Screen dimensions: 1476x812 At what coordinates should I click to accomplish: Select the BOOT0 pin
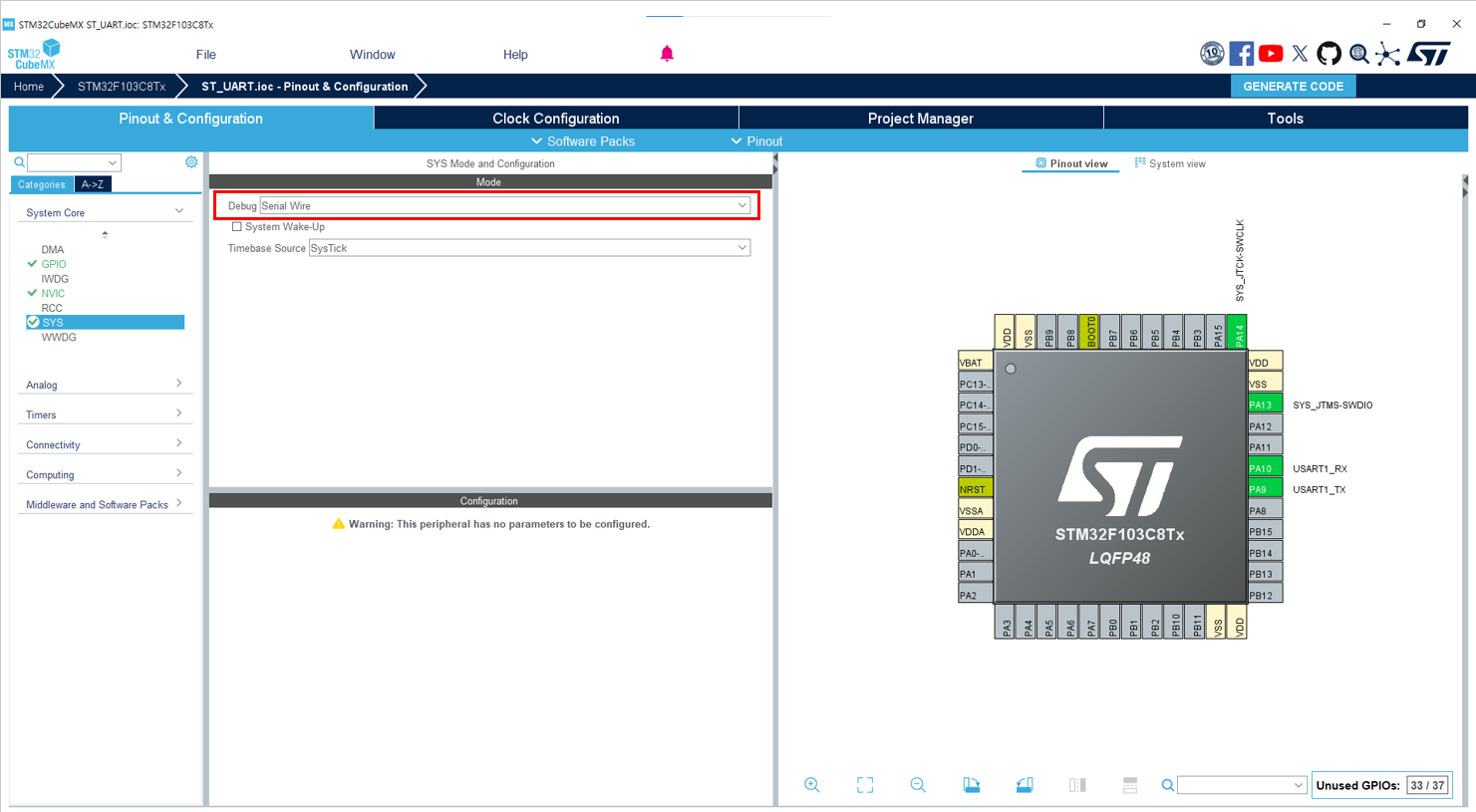coord(1089,332)
